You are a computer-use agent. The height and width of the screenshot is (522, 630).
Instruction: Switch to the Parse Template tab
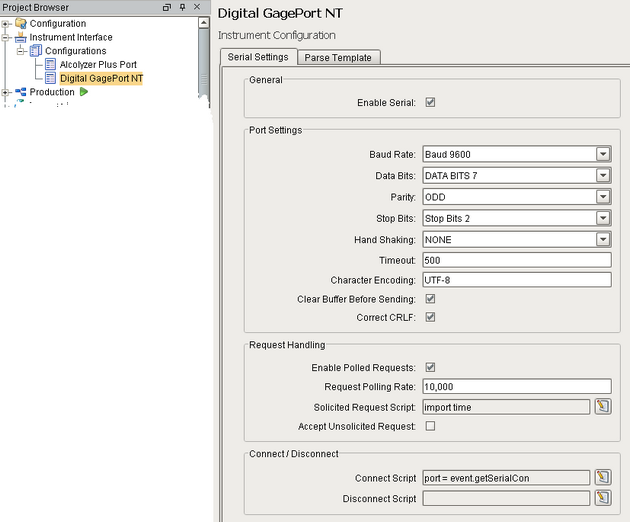[338, 57]
